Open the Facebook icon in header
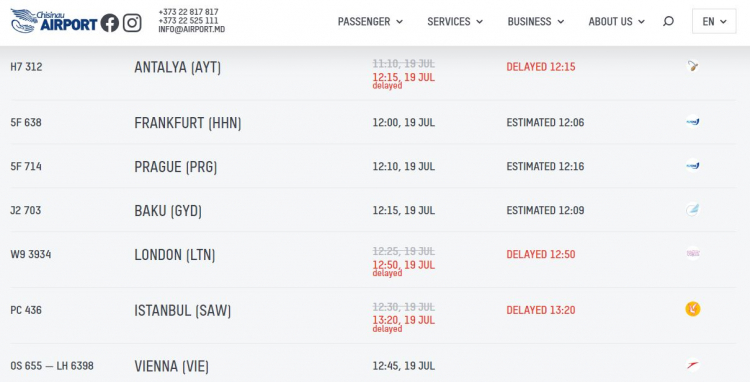Image resolution: width=750 pixels, height=382 pixels. coord(110,22)
